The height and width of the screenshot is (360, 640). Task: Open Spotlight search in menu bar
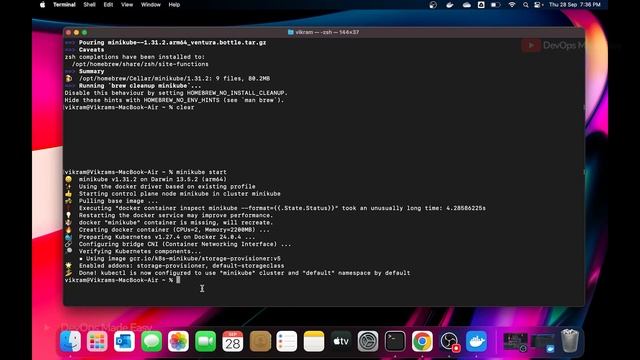pyautogui.click(x=526, y=5)
